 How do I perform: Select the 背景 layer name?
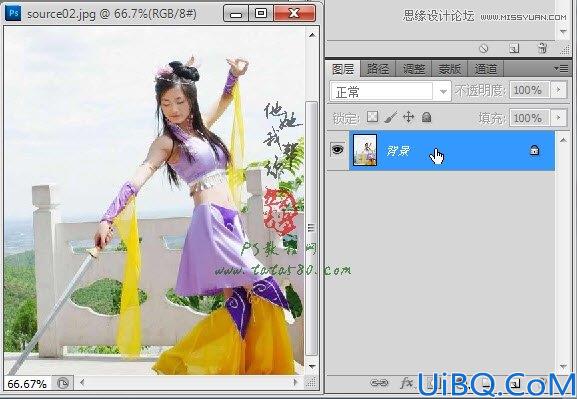point(398,151)
